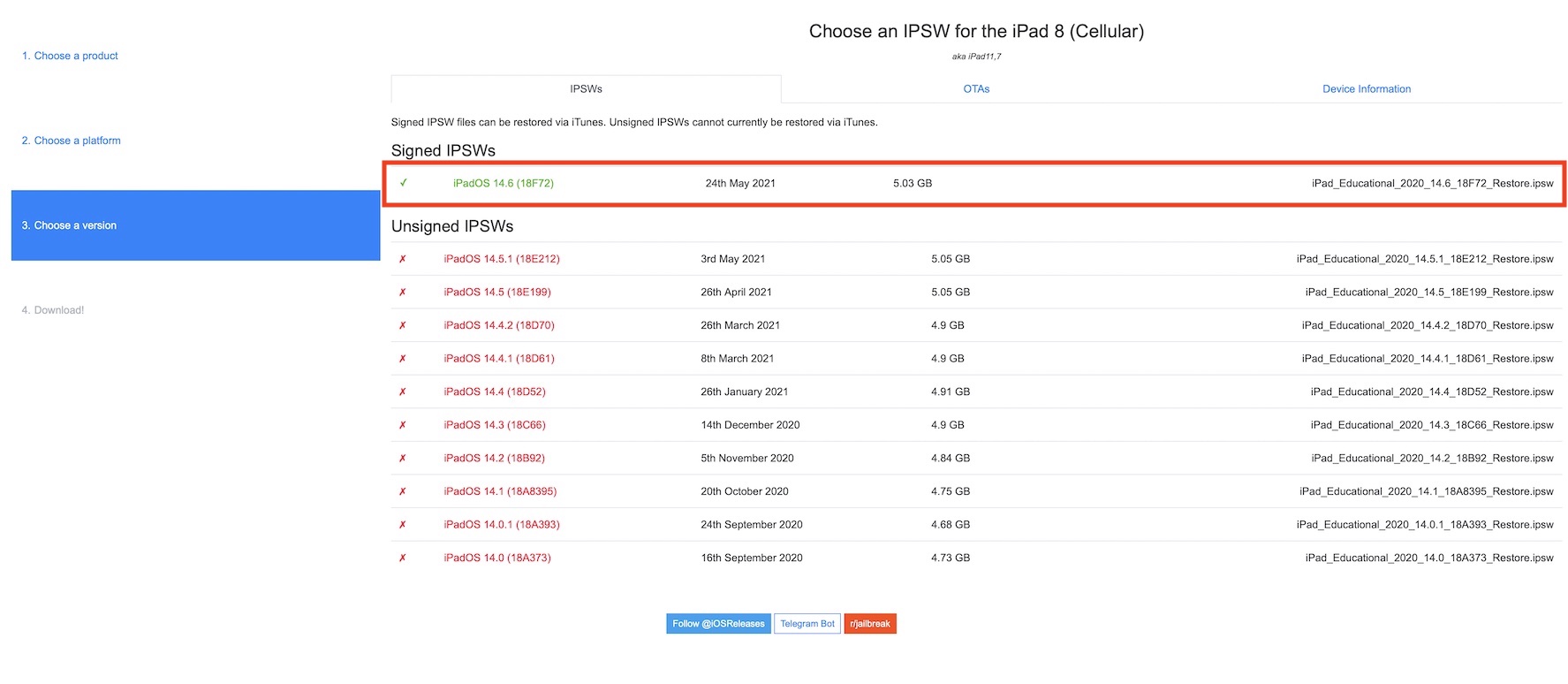This screenshot has height=684, width=1568.
Task: Click the red X next to iPadOS 14.3
Action: pos(403,425)
